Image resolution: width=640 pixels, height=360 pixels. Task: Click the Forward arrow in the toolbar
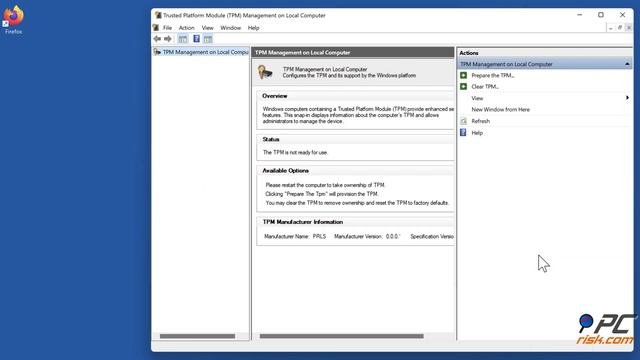[x=168, y=39]
